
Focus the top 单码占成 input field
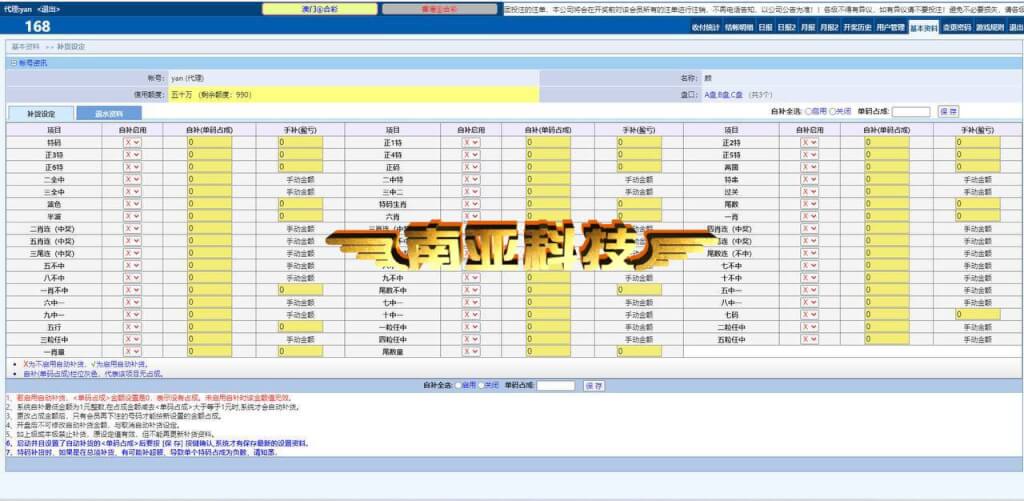point(910,112)
